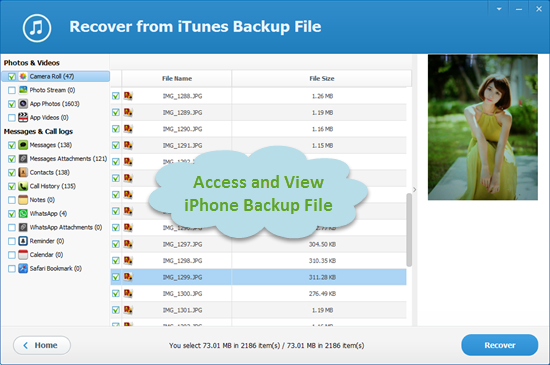Click the App Photos camera icon
This screenshot has width=550, height=365.
[23, 104]
